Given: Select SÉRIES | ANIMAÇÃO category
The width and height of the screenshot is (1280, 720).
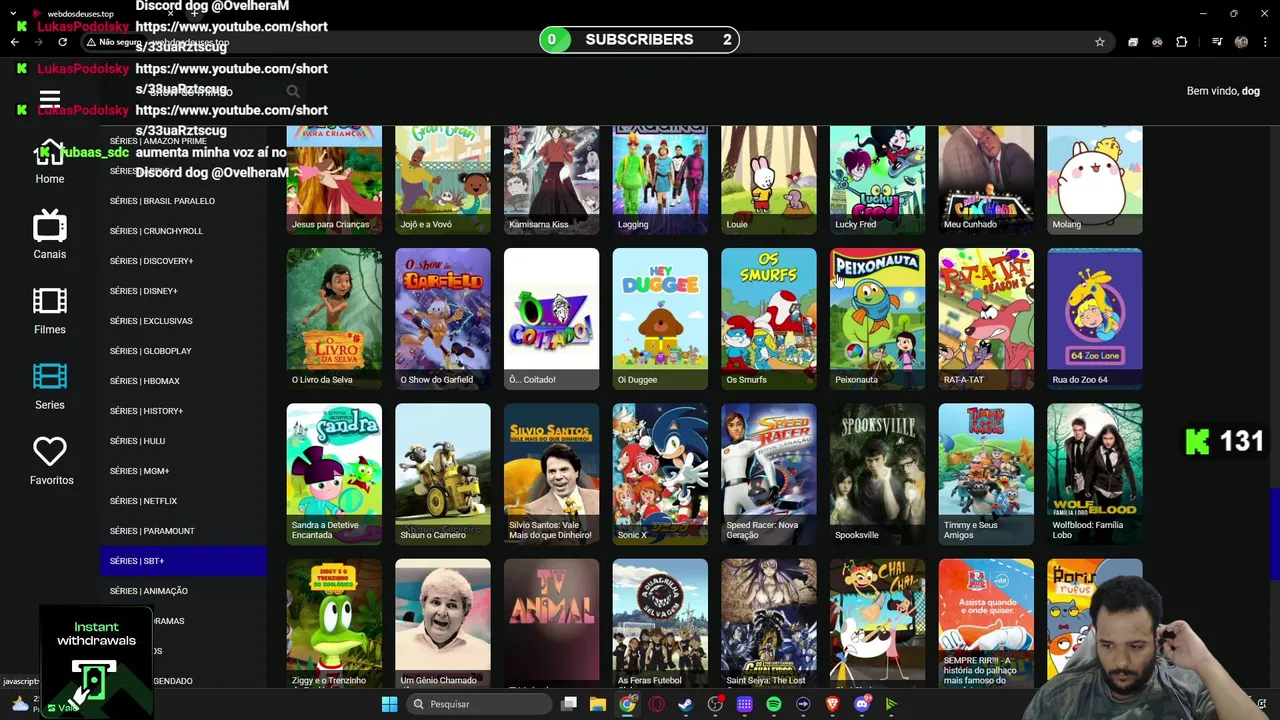Looking at the screenshot, I should [x=184, y=591].
